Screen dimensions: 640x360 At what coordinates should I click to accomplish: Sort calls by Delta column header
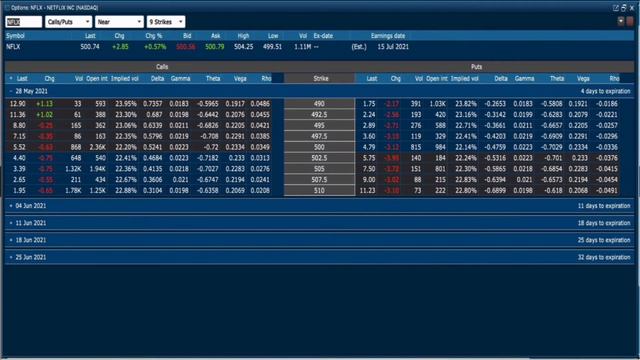157,78
